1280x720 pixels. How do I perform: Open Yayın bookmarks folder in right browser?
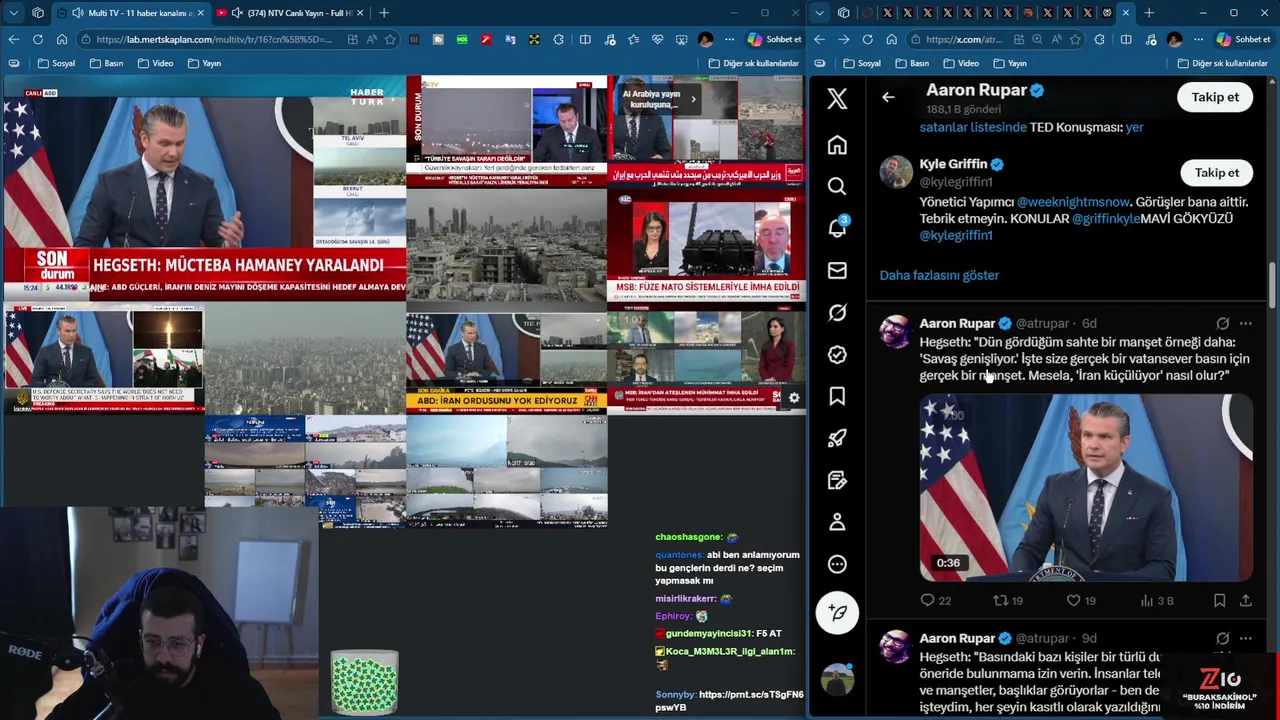[1008, 63]
